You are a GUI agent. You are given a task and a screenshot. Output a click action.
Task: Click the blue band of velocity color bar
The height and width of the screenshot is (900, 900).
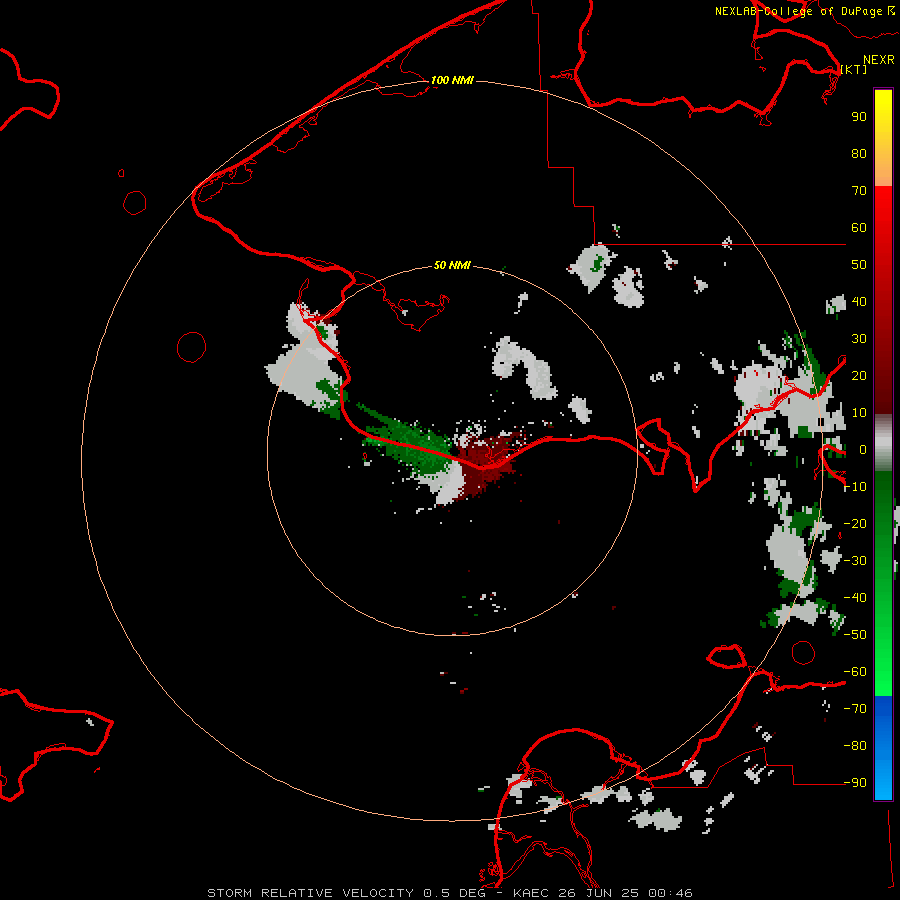point(883,748)
